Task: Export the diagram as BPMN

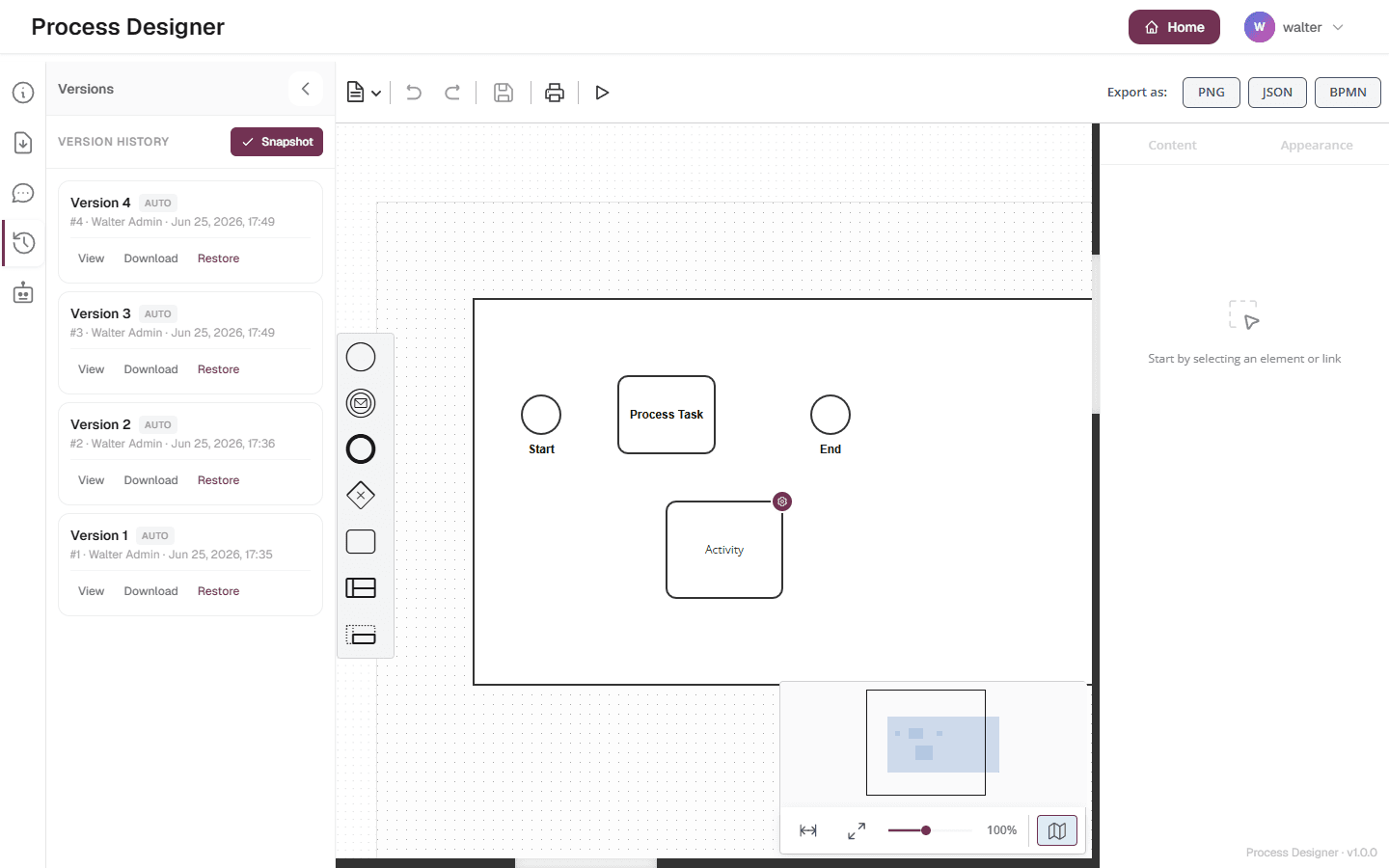Action: click(1348, 93)
